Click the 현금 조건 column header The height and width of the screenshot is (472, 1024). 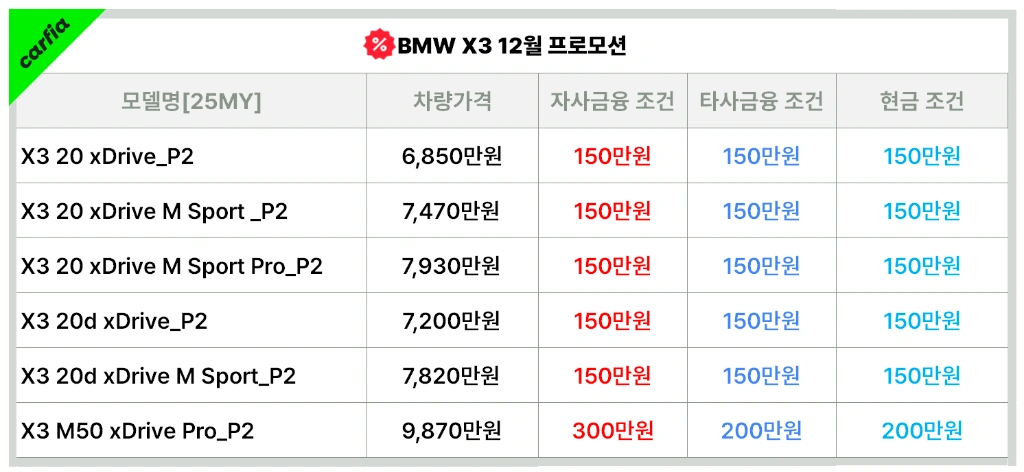pyautogui.click(x=921, y=101)
